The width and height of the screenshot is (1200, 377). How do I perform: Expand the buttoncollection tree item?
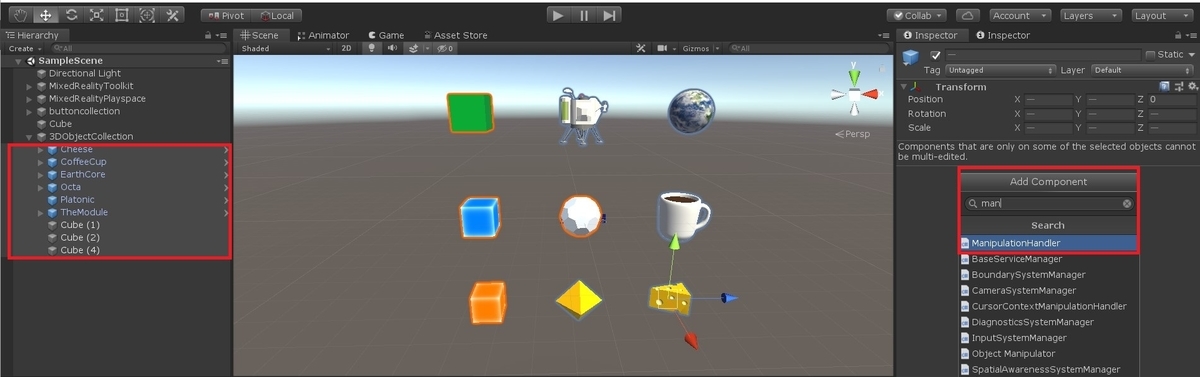coord(30,111)
